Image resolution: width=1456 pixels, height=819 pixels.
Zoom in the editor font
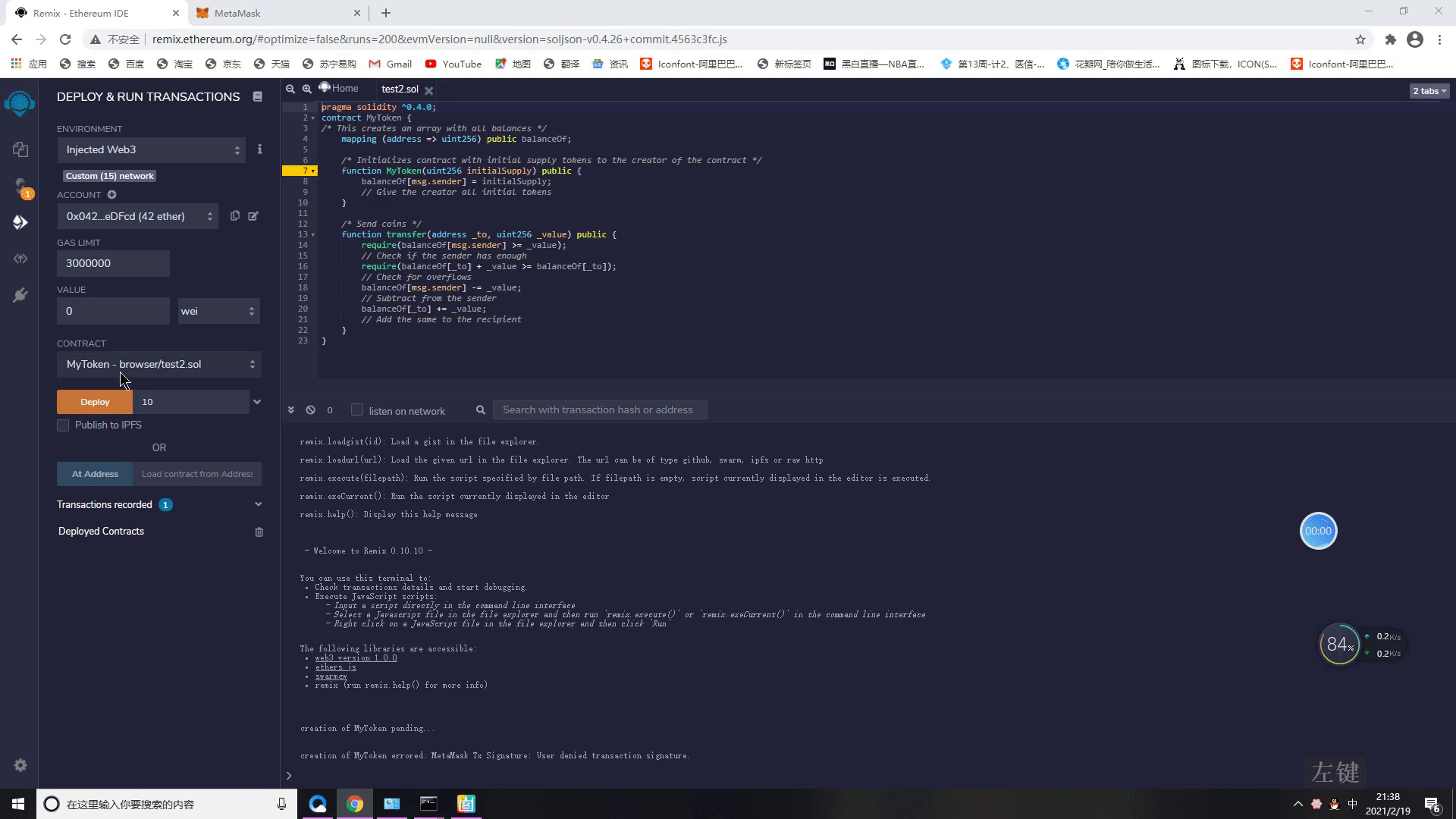[306, 89]
